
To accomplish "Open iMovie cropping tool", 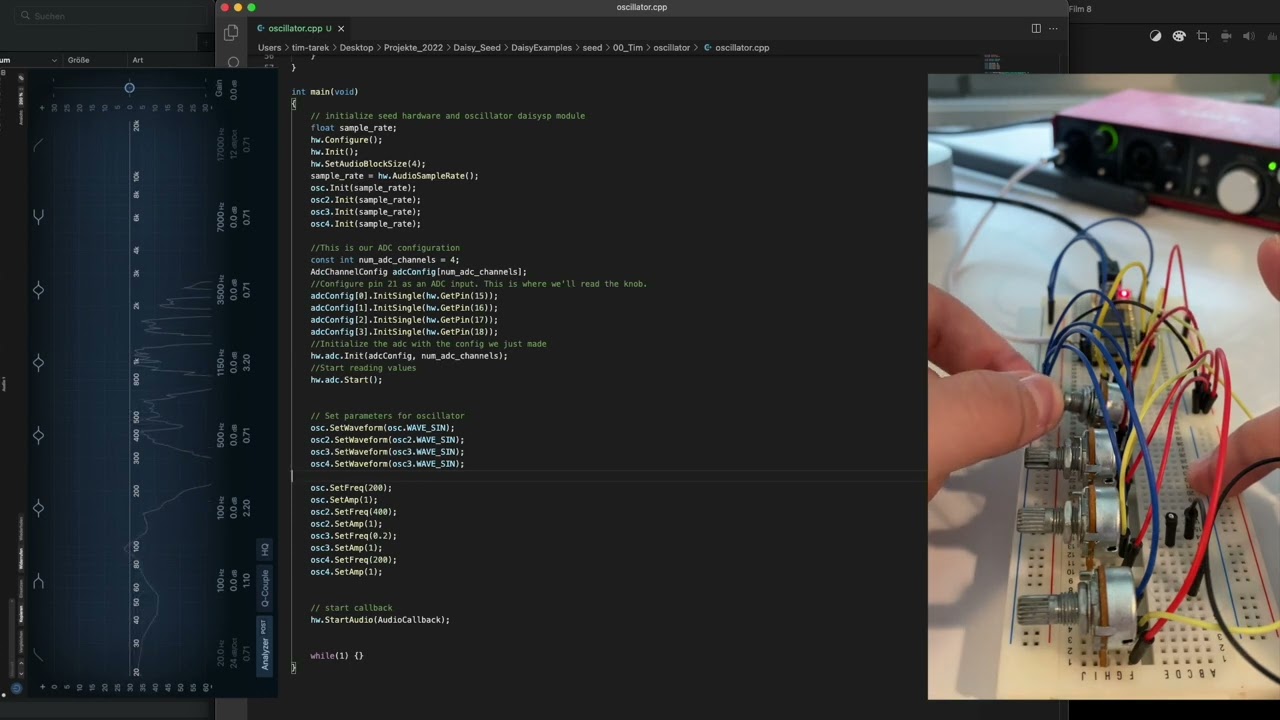I will click(1203, 36).
